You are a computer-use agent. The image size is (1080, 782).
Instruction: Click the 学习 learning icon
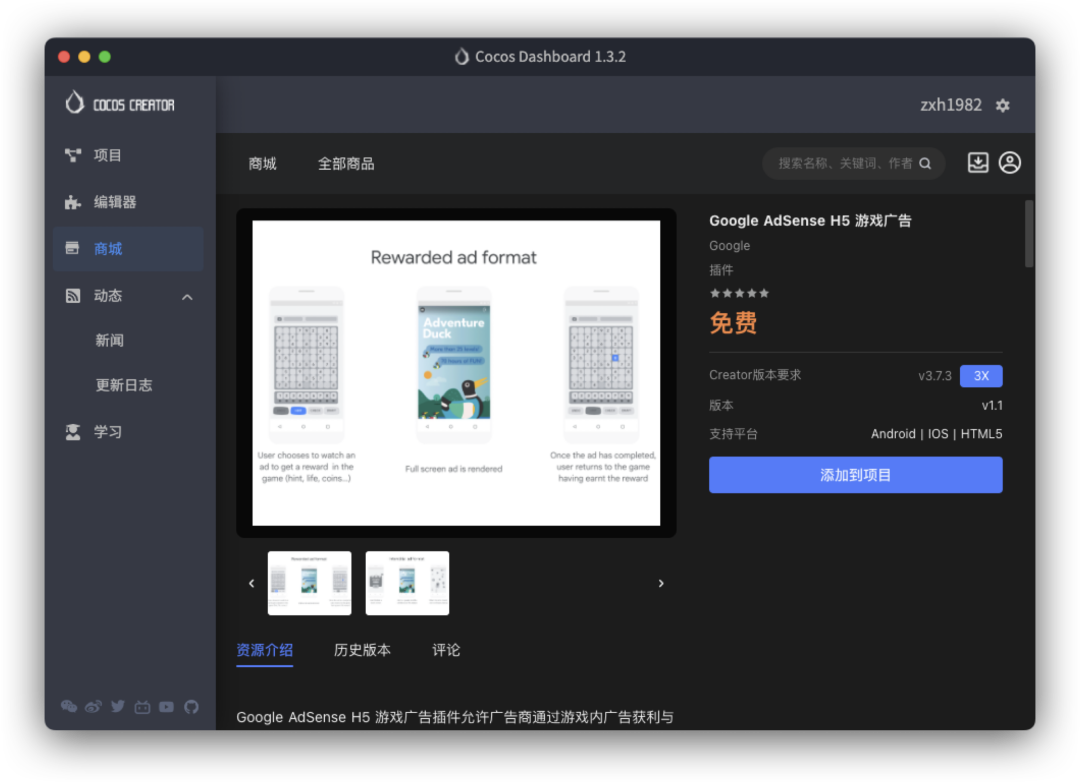72,432
